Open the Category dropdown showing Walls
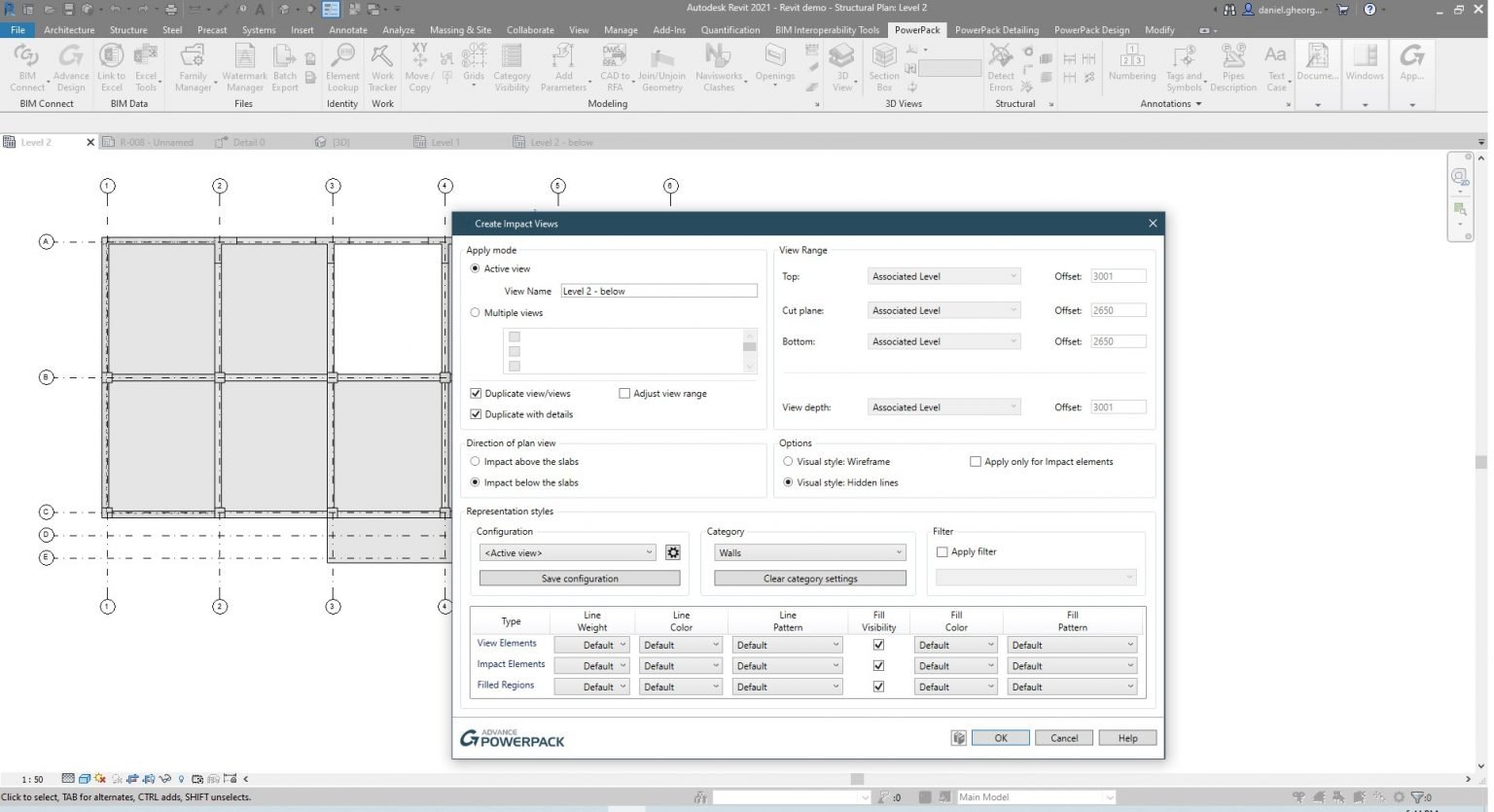This screenshot has height=812, width=1494. (x=809, y=552)
